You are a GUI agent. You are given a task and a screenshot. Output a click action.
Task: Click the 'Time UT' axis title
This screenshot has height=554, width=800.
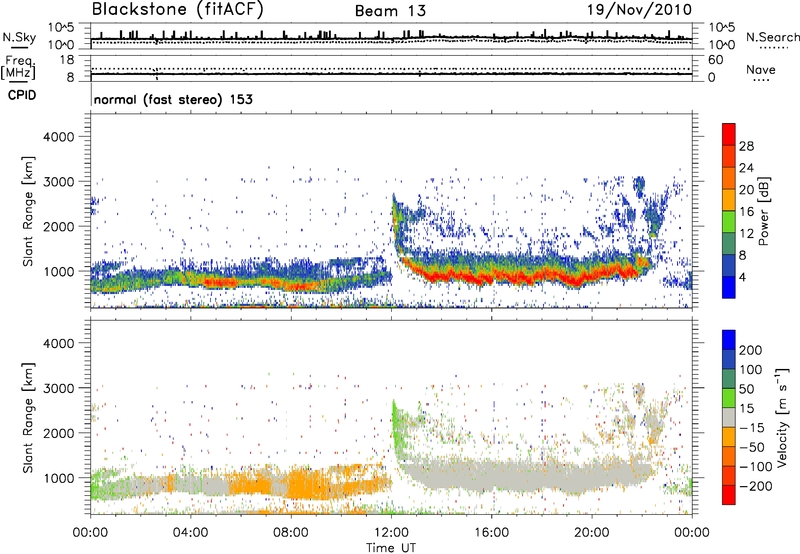point(391,548)
